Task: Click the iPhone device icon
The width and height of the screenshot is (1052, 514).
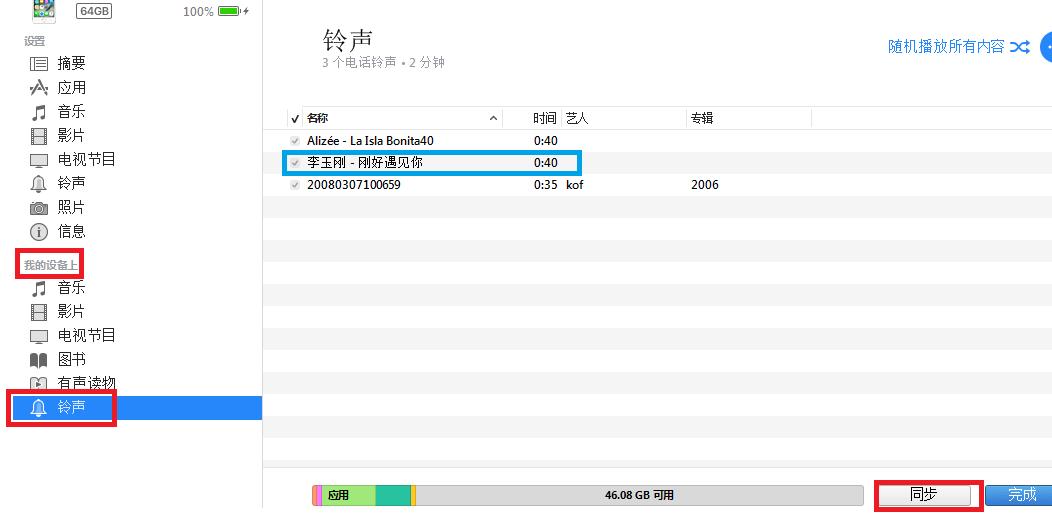Action: (x=44, y=9)
